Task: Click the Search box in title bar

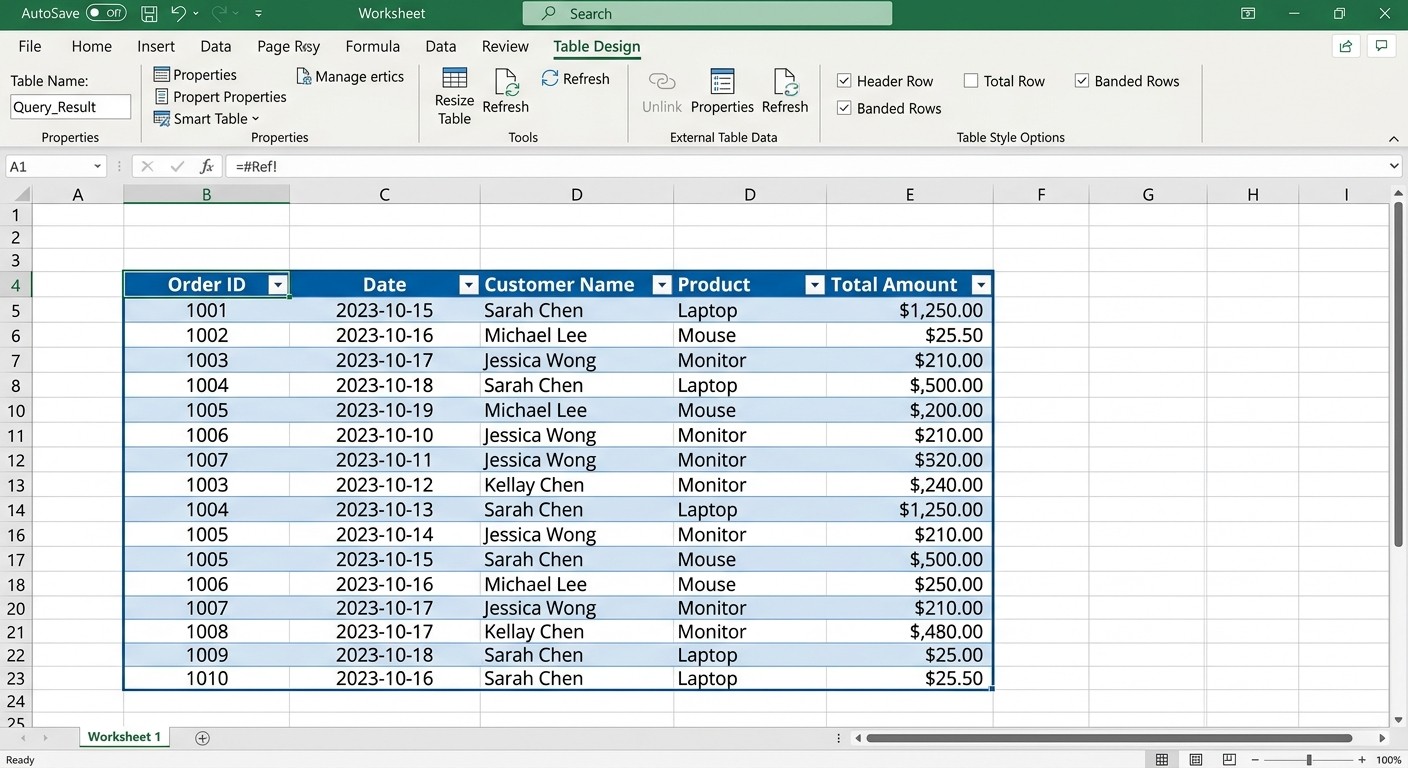Action: coord(707,14)
